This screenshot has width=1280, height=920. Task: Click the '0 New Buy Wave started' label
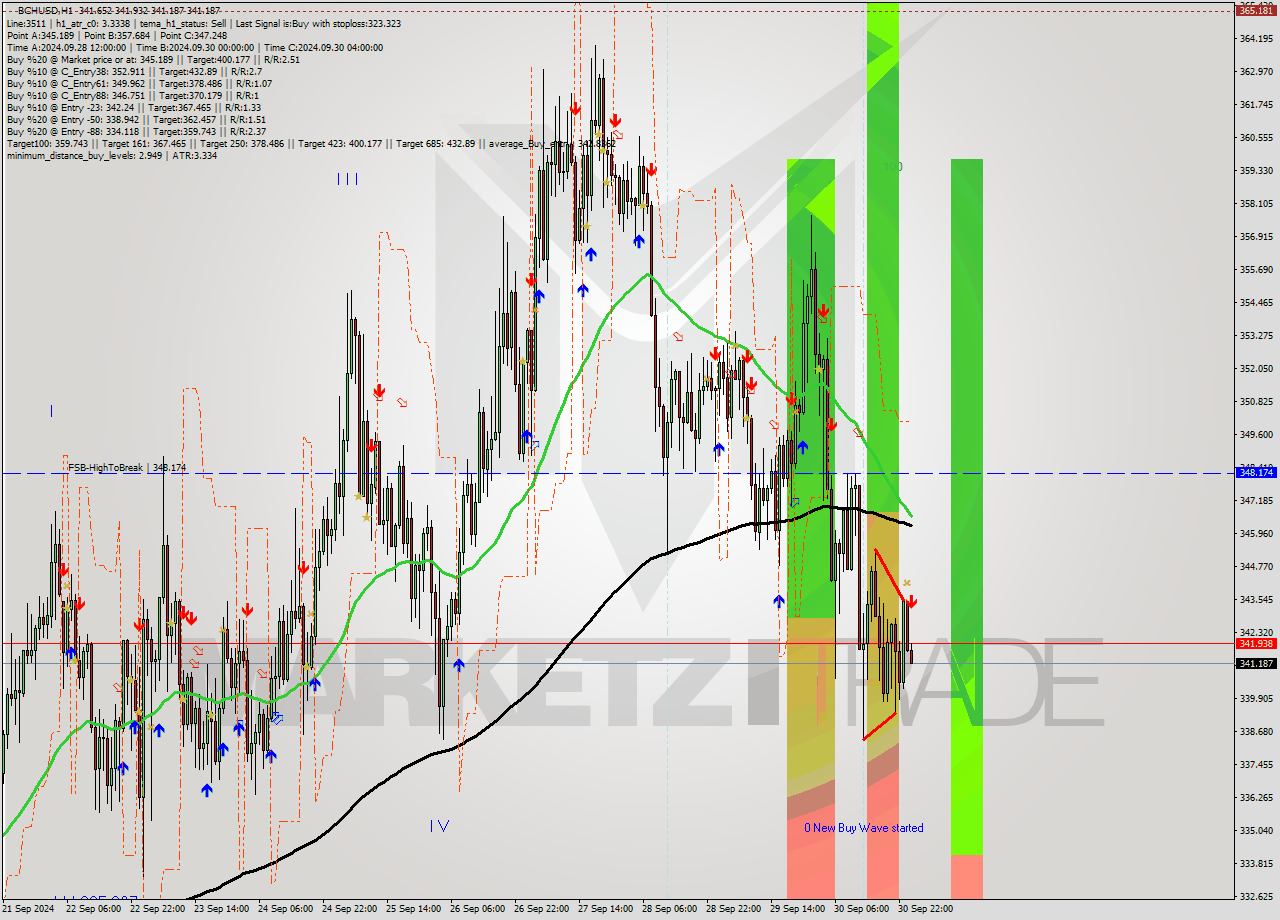tap(864, 828)
